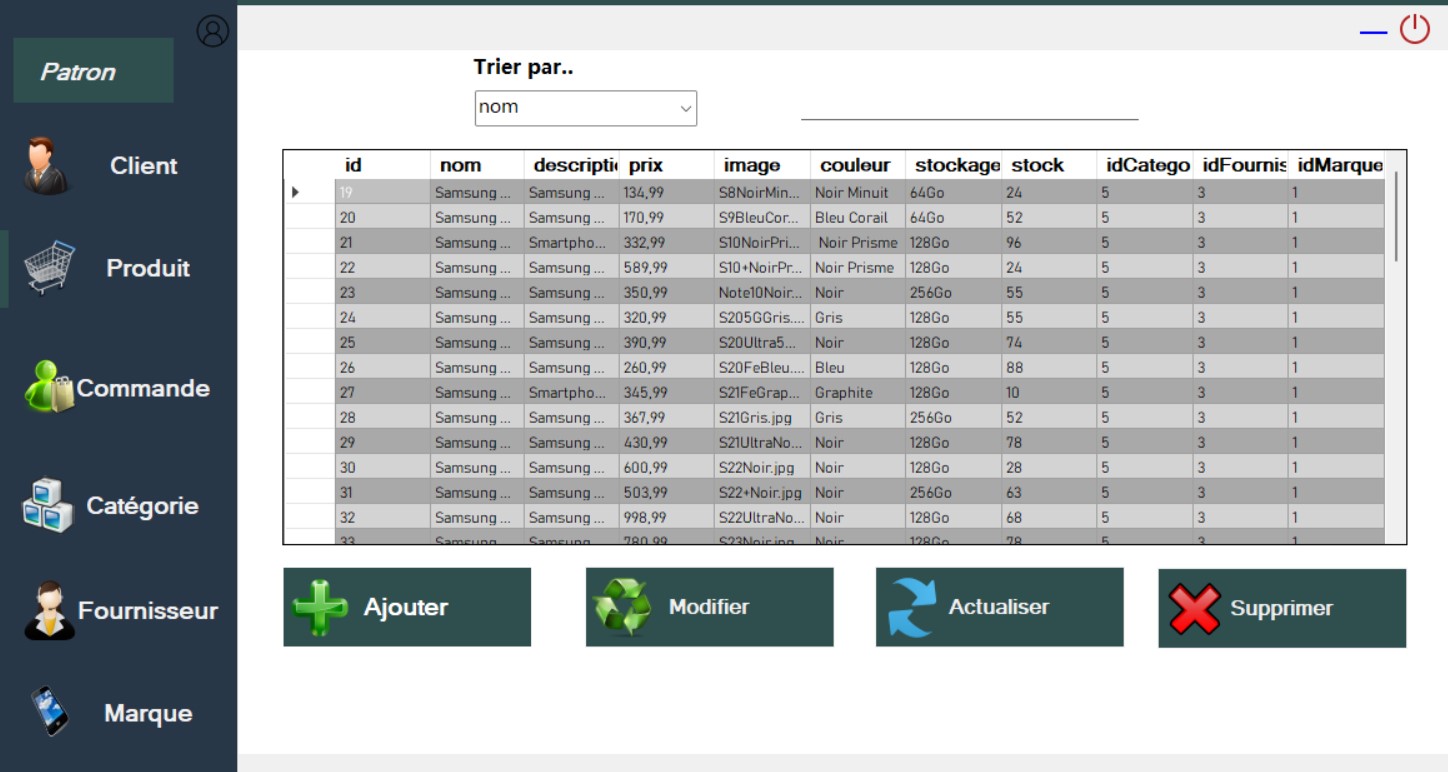Screen dimensions: 1448x772
Task: Open the Client menu label
Action: point(144,166)
